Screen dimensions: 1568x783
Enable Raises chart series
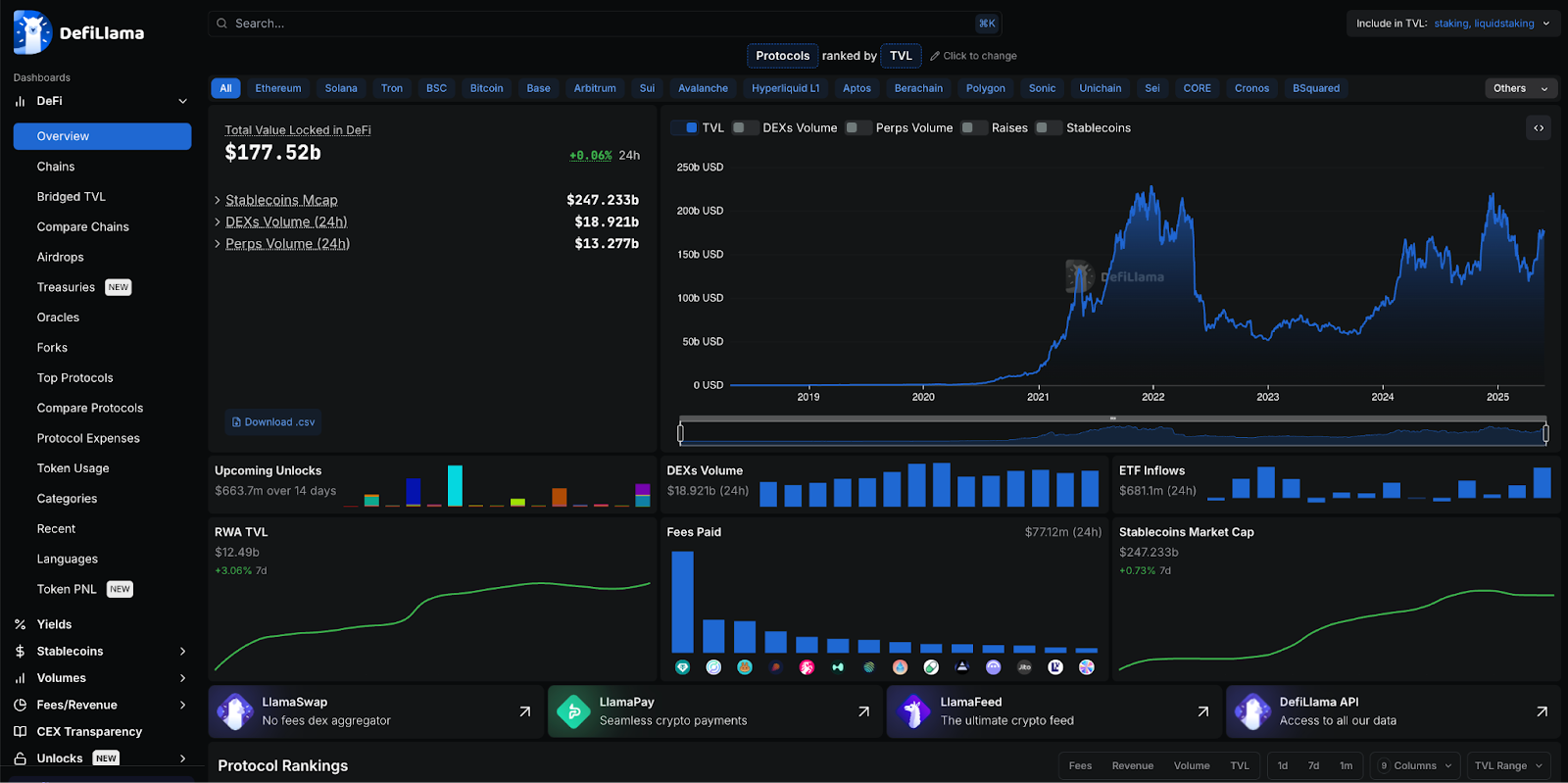(x=974, y=127)
